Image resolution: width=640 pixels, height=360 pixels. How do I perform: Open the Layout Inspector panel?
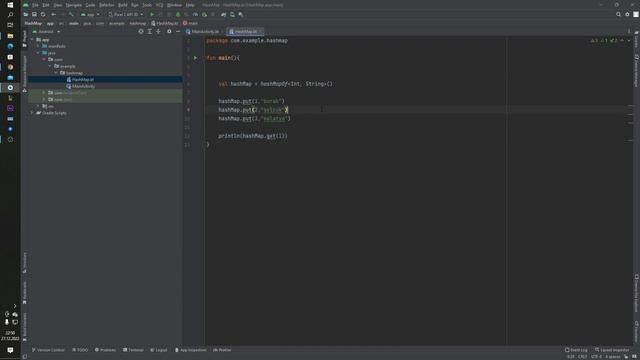(612, 350)
